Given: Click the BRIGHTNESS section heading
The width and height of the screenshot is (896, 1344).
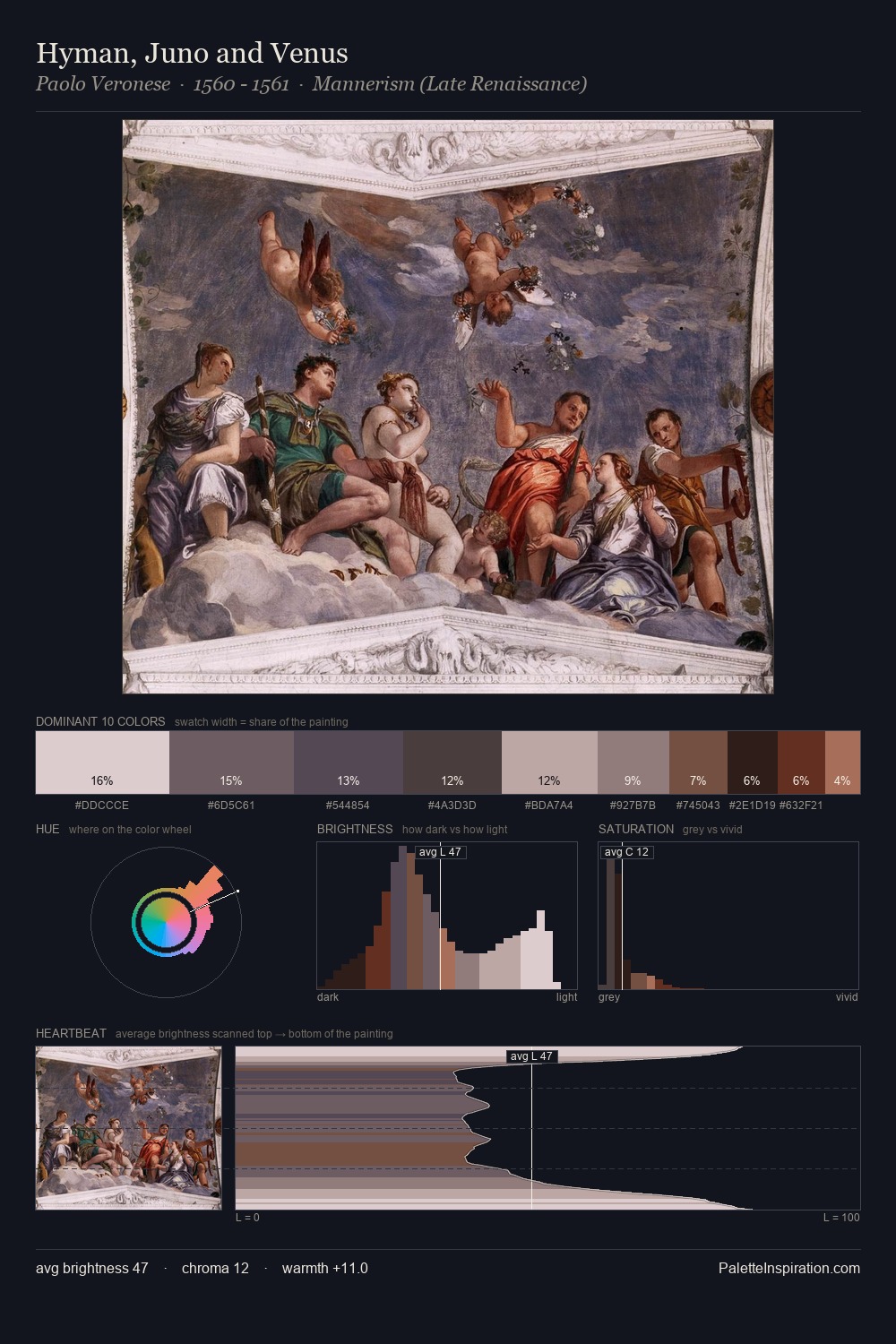Looking at the screenshot, I should [355, 829].
